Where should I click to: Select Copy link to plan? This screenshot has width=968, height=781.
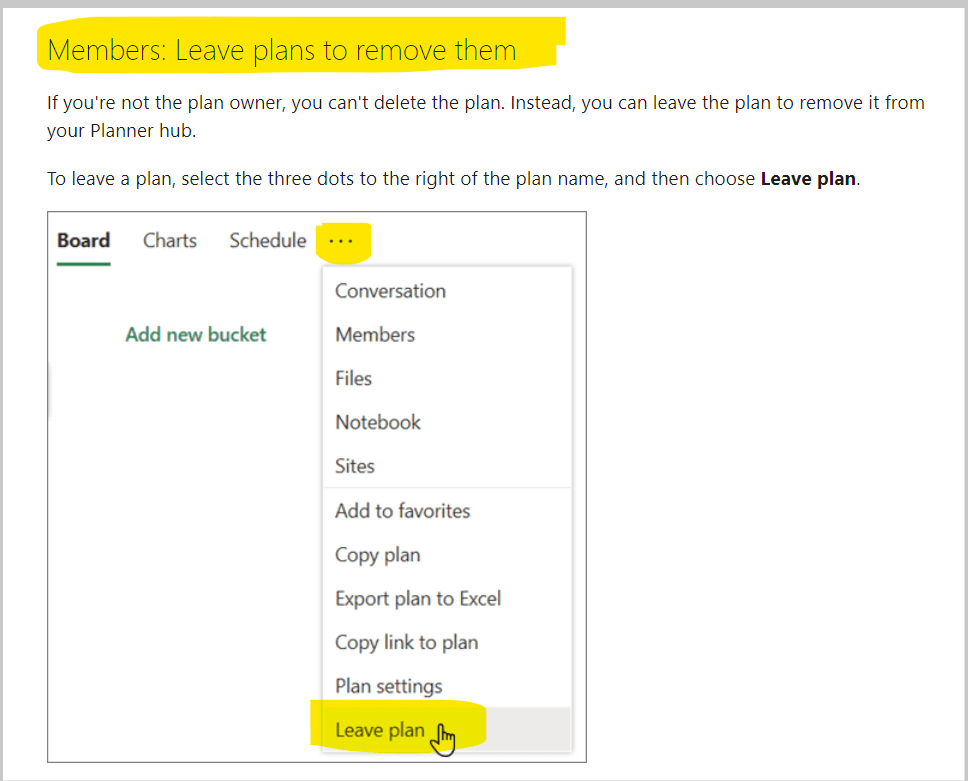406,643
